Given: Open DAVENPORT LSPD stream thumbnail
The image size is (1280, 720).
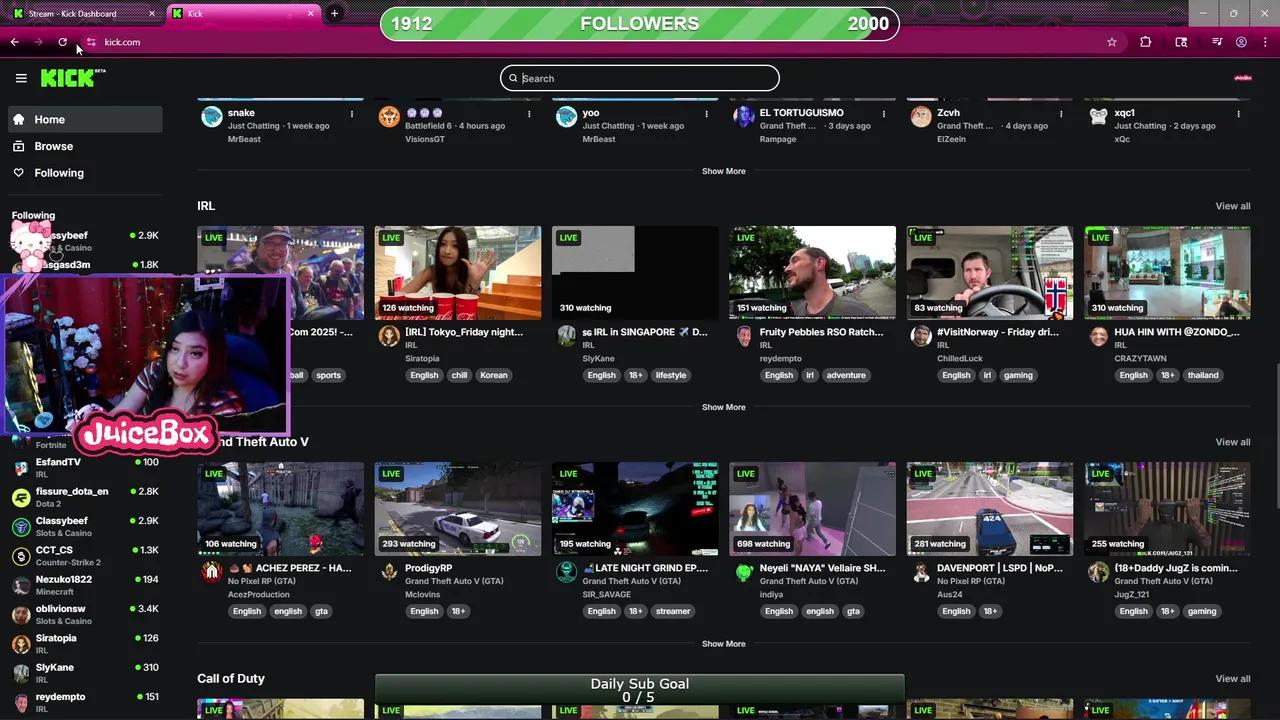Looking at the screenshot, I should point(990,509).
